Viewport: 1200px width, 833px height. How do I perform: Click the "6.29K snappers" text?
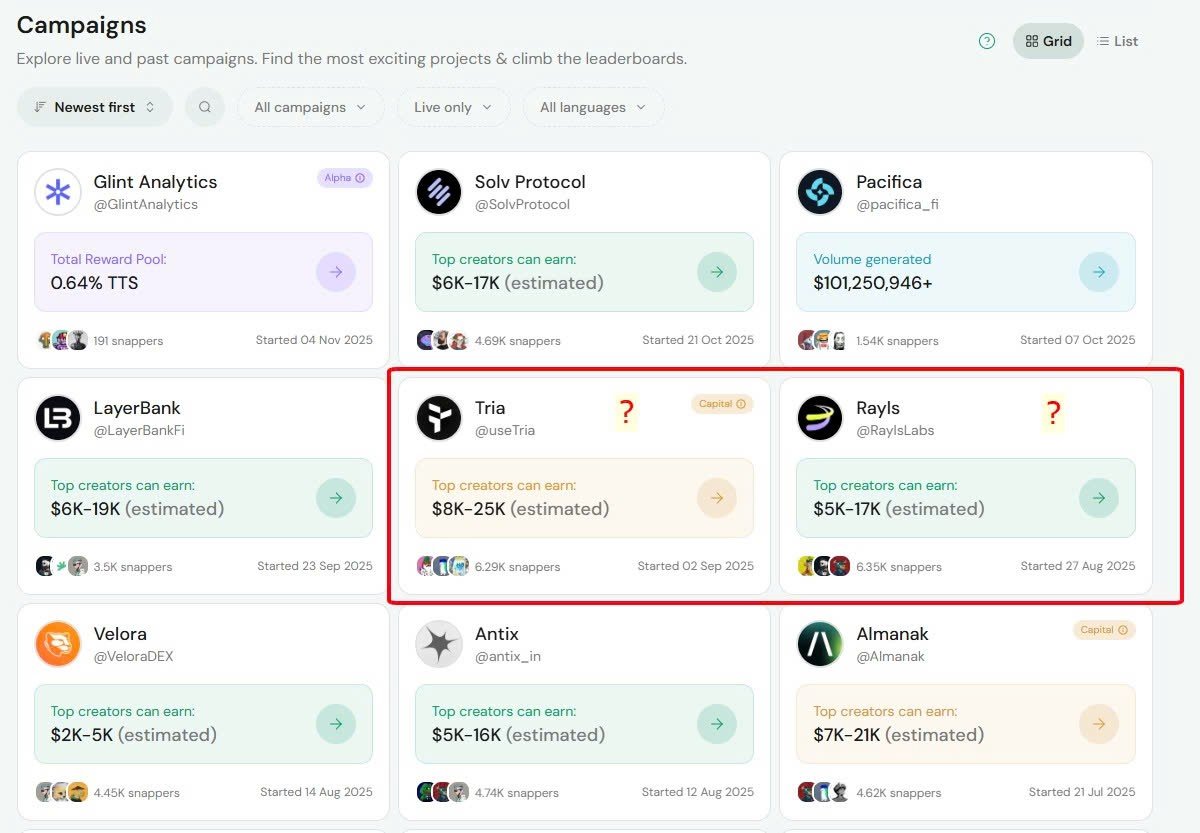[x=517, y=567]
